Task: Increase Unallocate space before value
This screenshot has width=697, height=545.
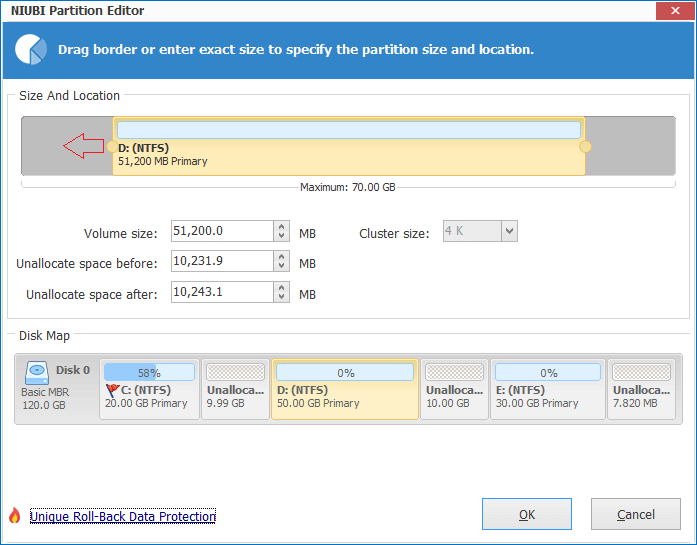Action: (x=281, y=256)
